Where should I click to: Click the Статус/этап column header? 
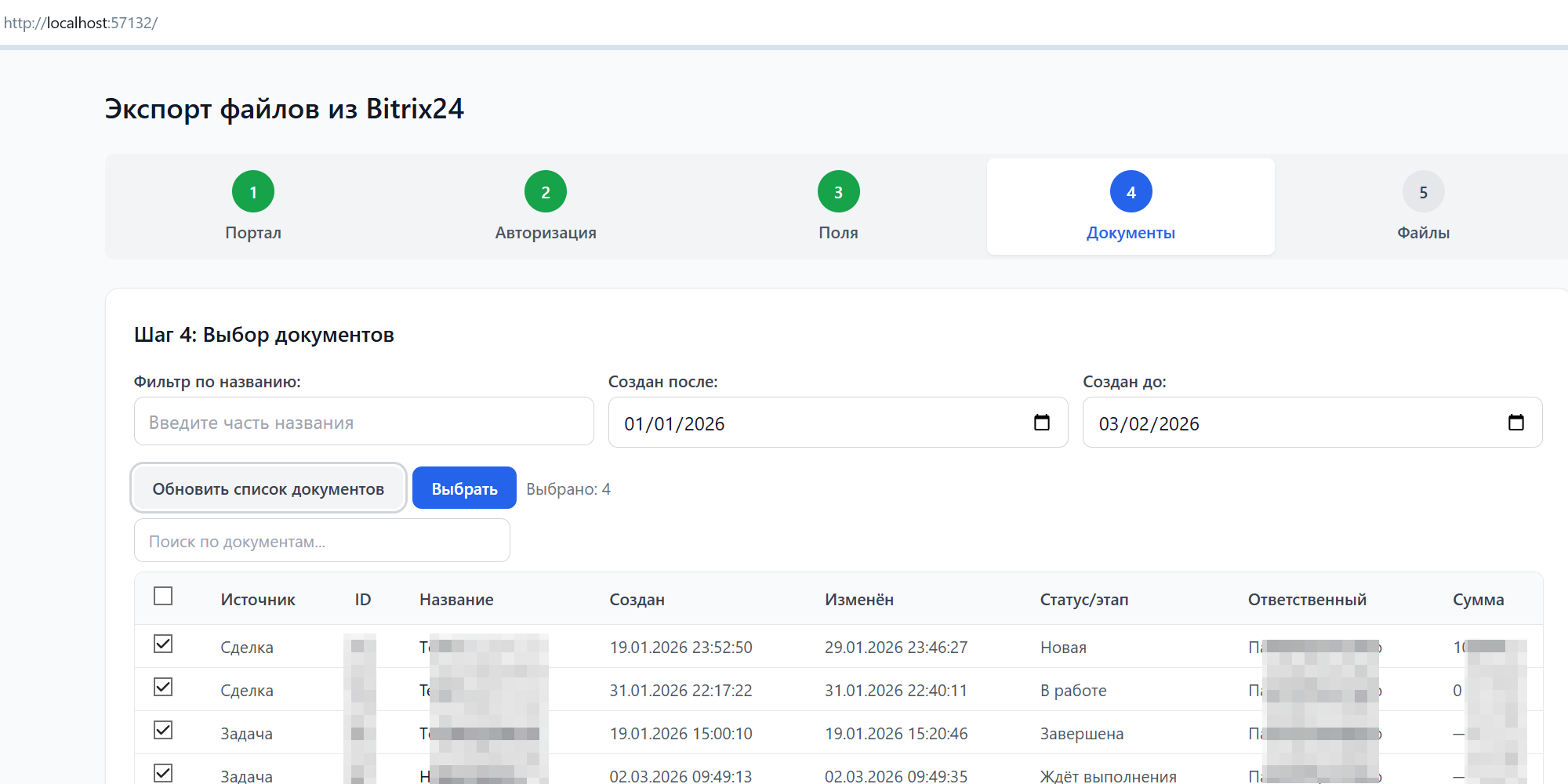coord(1083,600)
